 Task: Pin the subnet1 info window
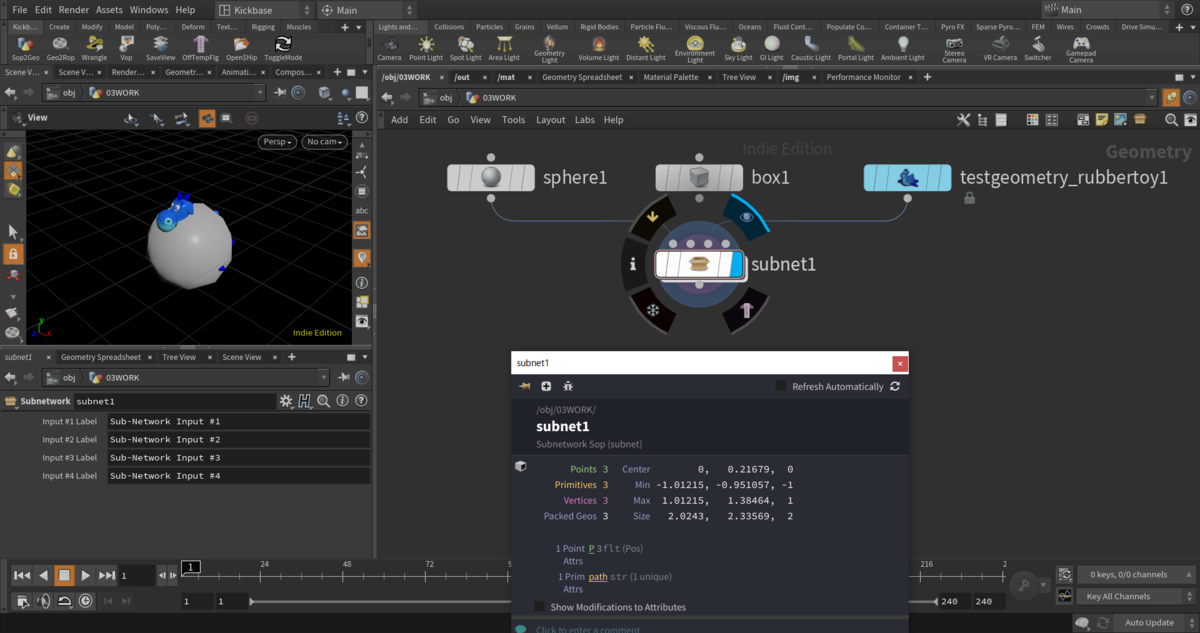[525, 386]
